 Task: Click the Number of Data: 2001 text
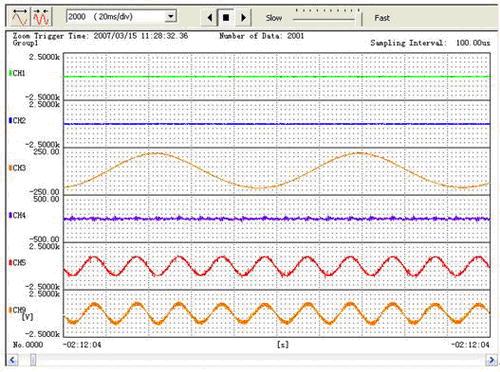[x=262, y=36]
